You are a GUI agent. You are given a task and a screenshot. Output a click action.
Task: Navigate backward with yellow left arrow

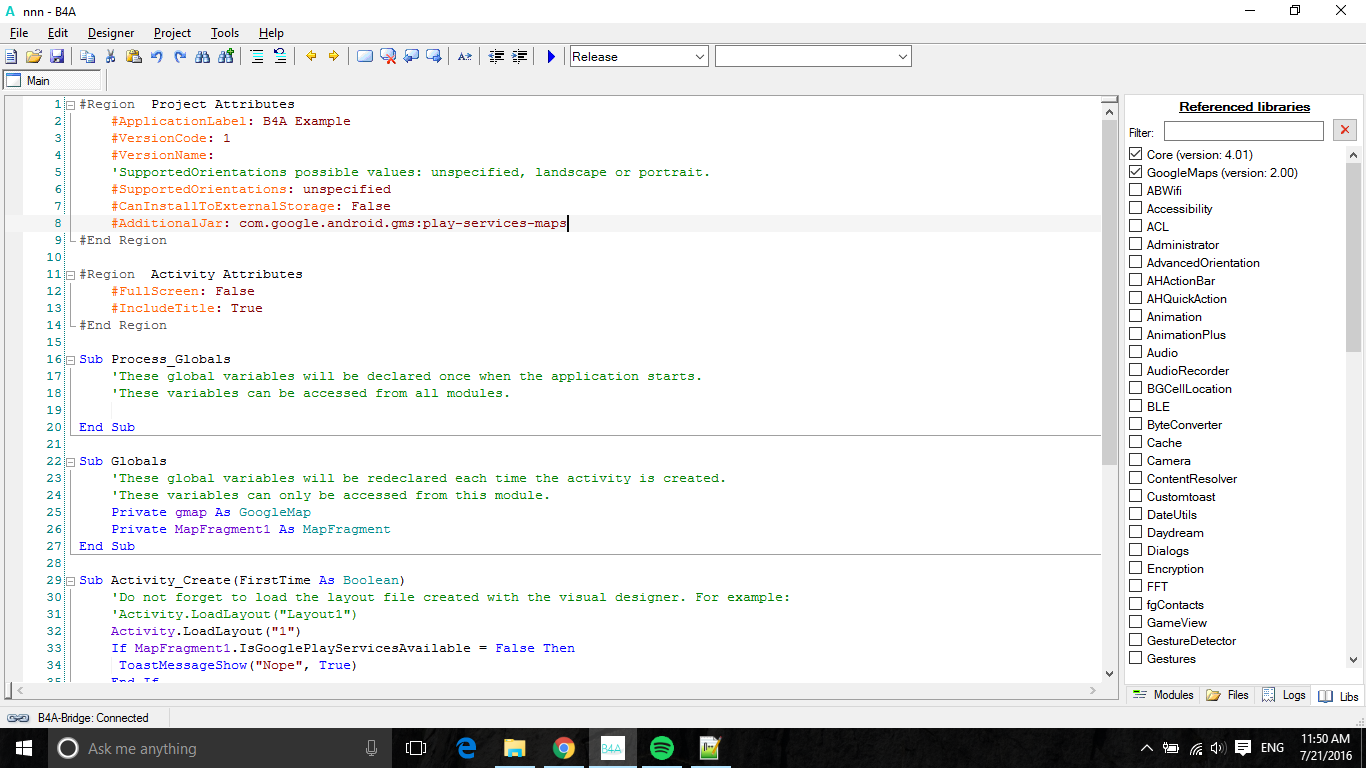pos(311,57)
